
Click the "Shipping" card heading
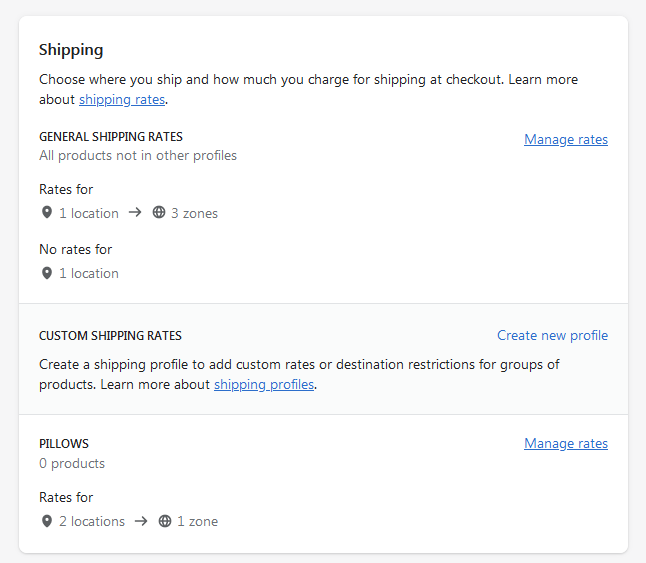(x=71, y=49)
